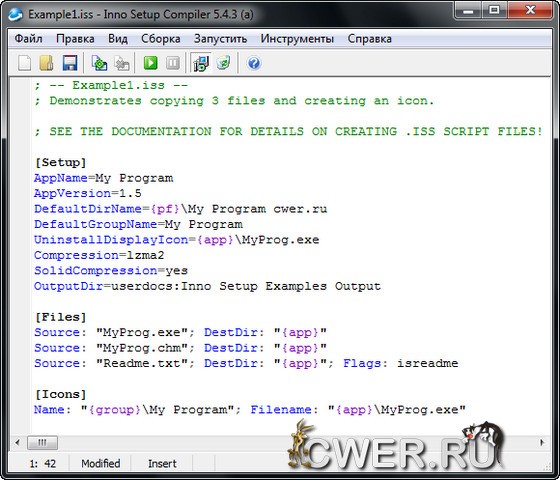The height and width of the screenshot is (480, 560).
Task: Click the [Icons] section header
Action: [60, 394]
